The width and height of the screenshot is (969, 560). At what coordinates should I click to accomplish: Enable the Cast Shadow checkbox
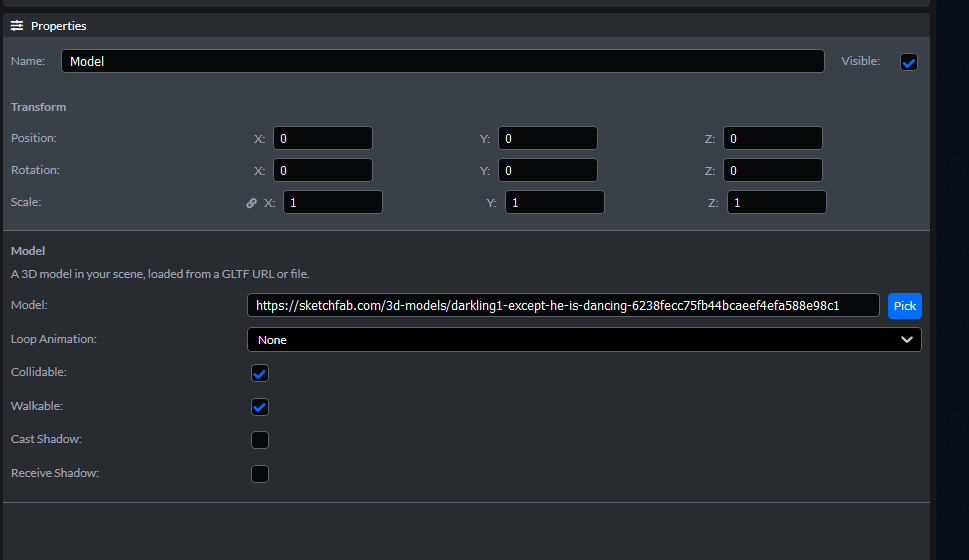[260, 440]
